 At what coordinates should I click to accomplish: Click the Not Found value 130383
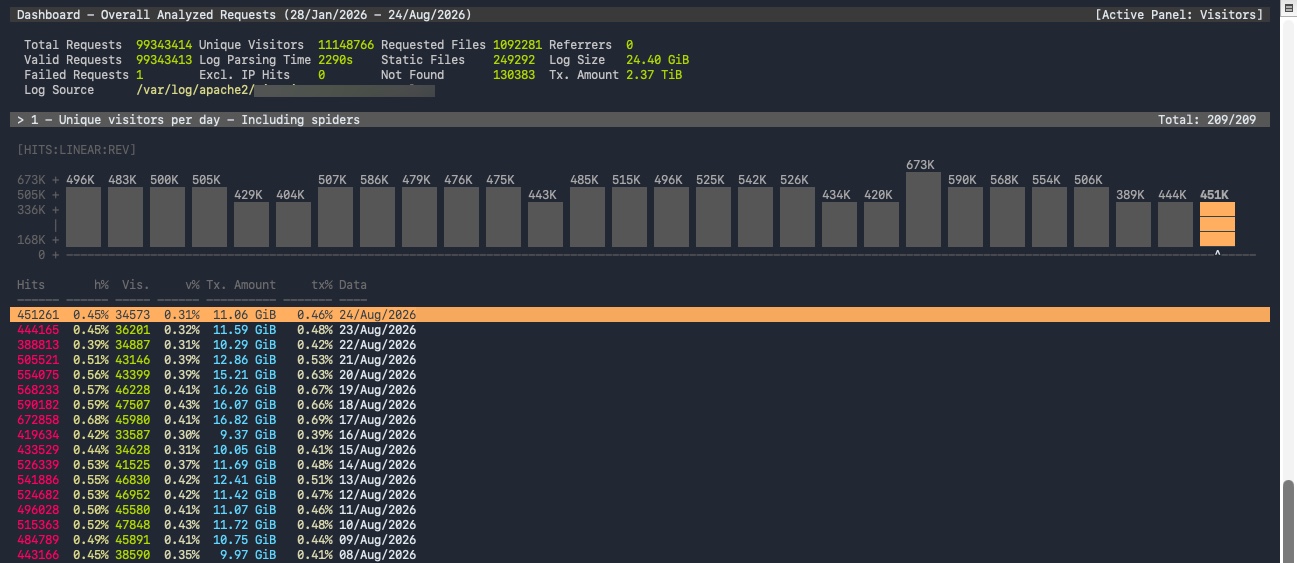click(514, 75)
